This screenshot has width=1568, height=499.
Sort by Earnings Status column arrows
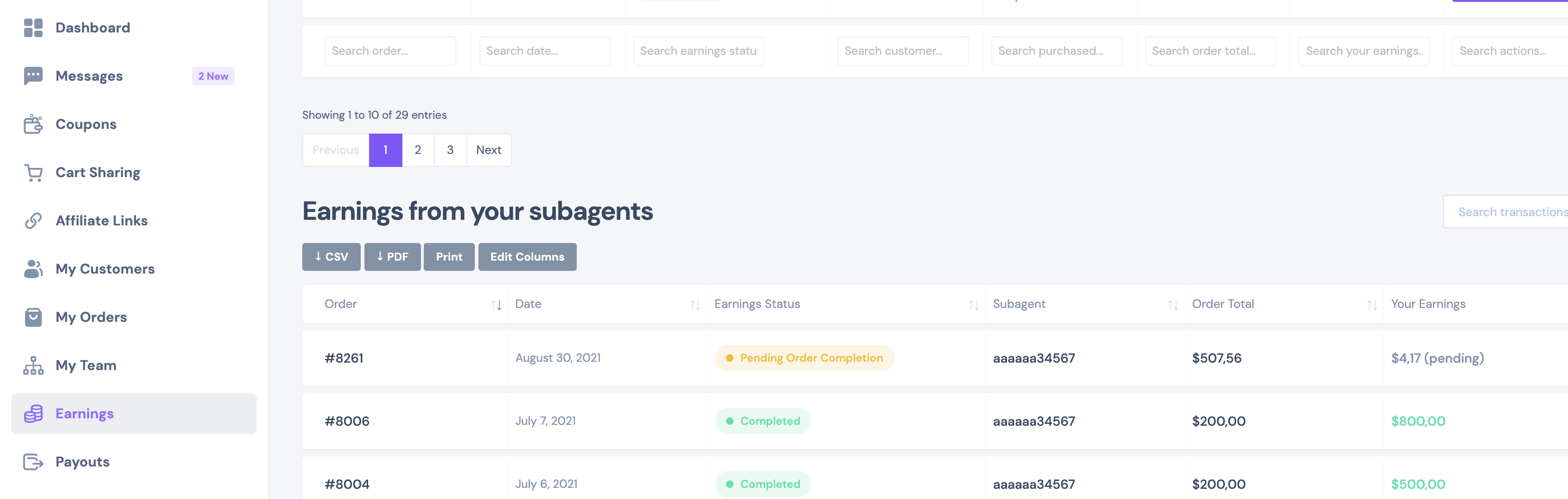point(974,305)
